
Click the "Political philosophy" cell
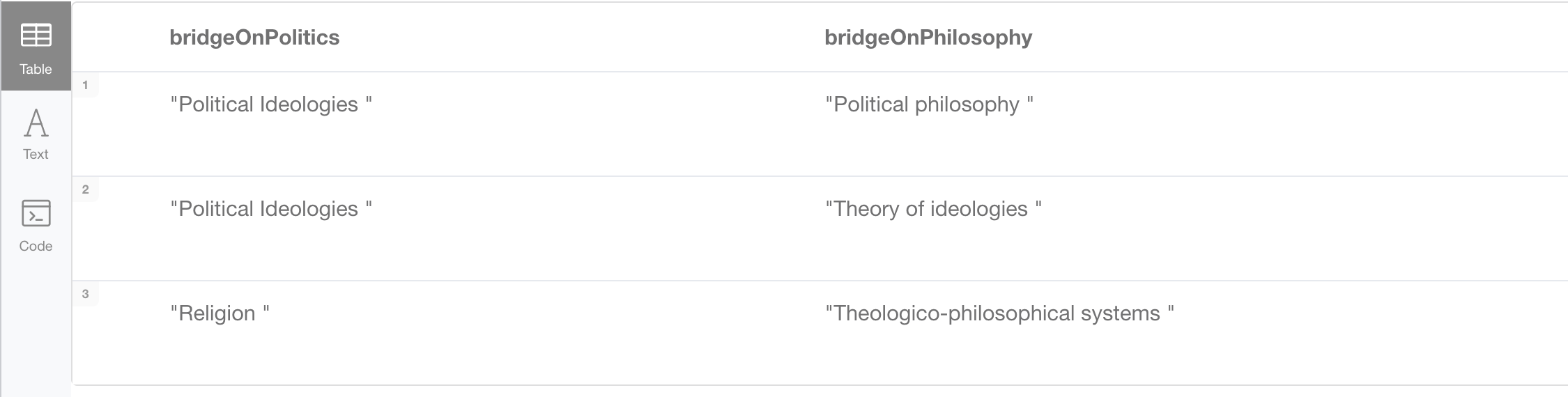(929, 104)
